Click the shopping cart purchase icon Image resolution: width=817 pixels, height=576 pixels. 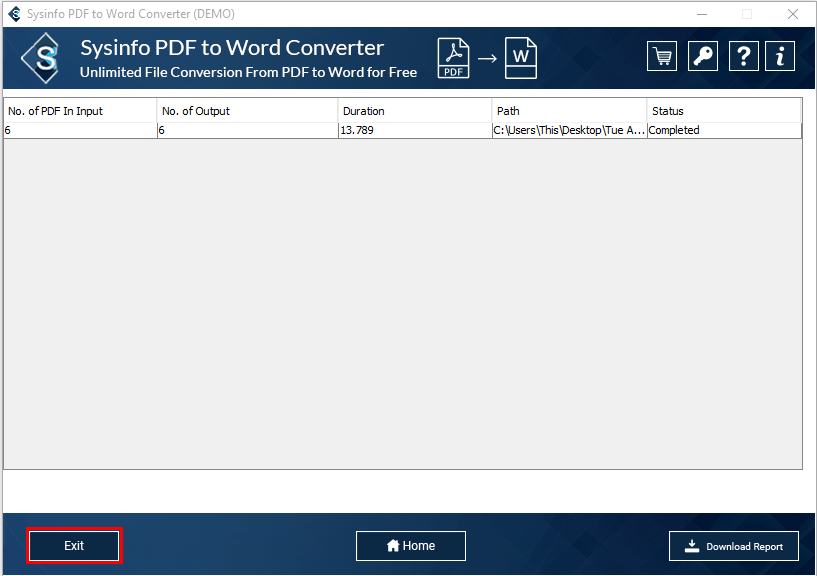(662, 57)
